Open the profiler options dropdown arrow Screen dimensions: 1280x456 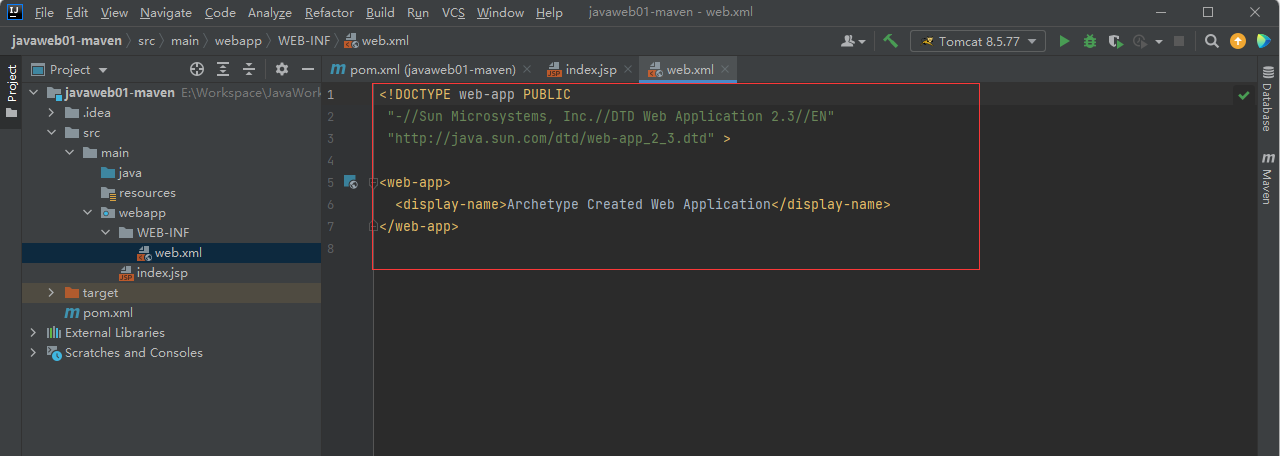pyautogui.click(x=1159, y=42)
